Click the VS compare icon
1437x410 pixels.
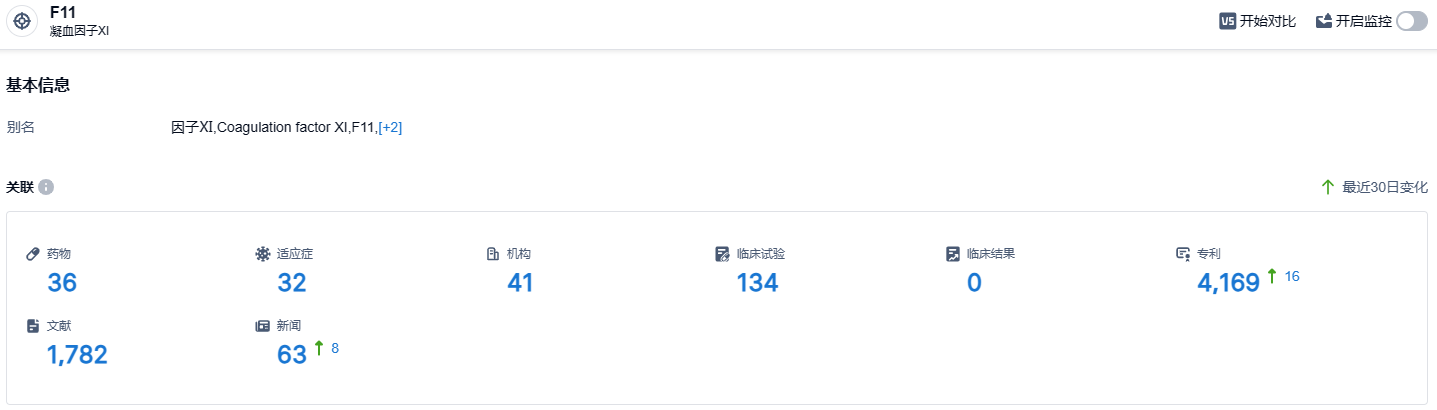(x=1227, y=21)
